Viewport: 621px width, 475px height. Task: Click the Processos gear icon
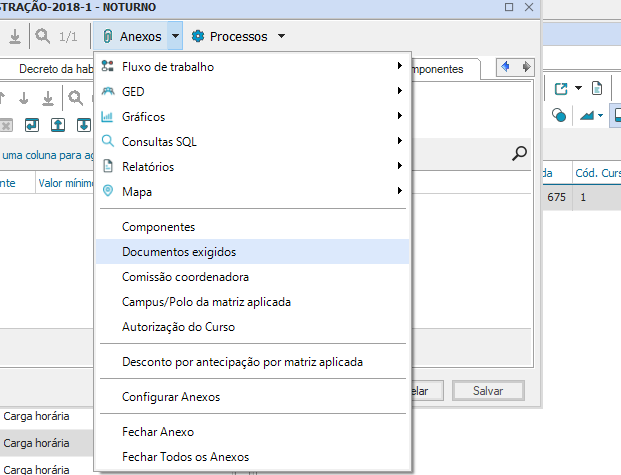(198, 37)
